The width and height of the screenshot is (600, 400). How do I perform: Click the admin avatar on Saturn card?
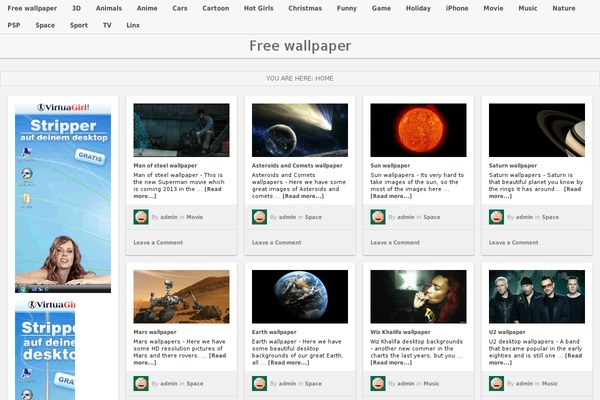[496, 217]
